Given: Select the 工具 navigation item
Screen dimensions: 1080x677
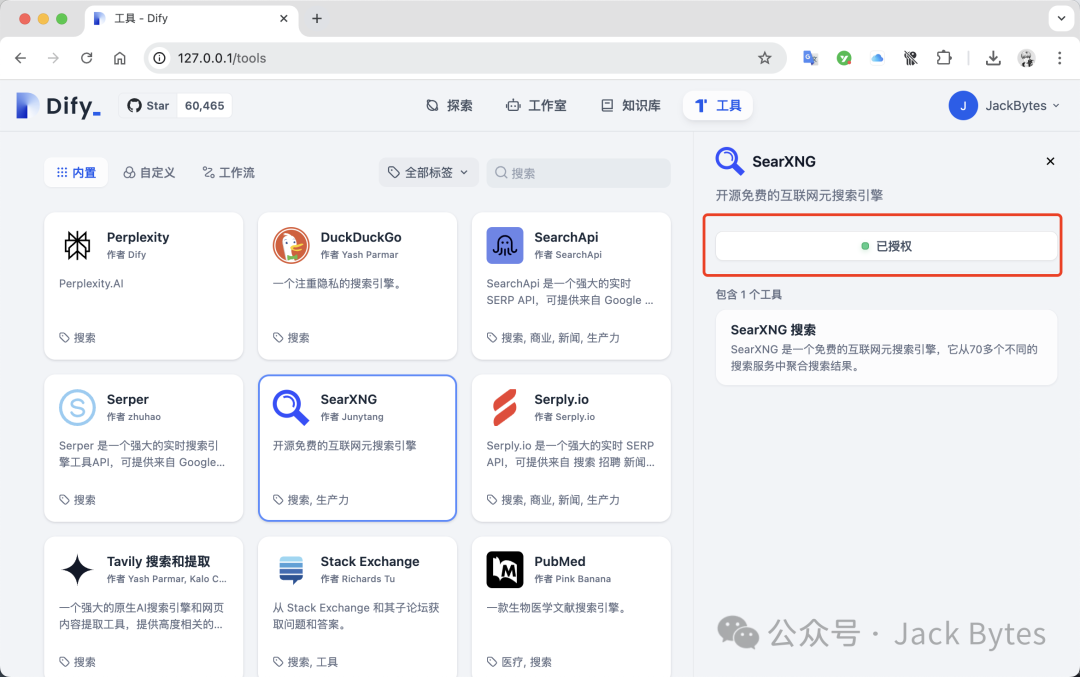Looking at the screenshot, I should pos(718,105).
